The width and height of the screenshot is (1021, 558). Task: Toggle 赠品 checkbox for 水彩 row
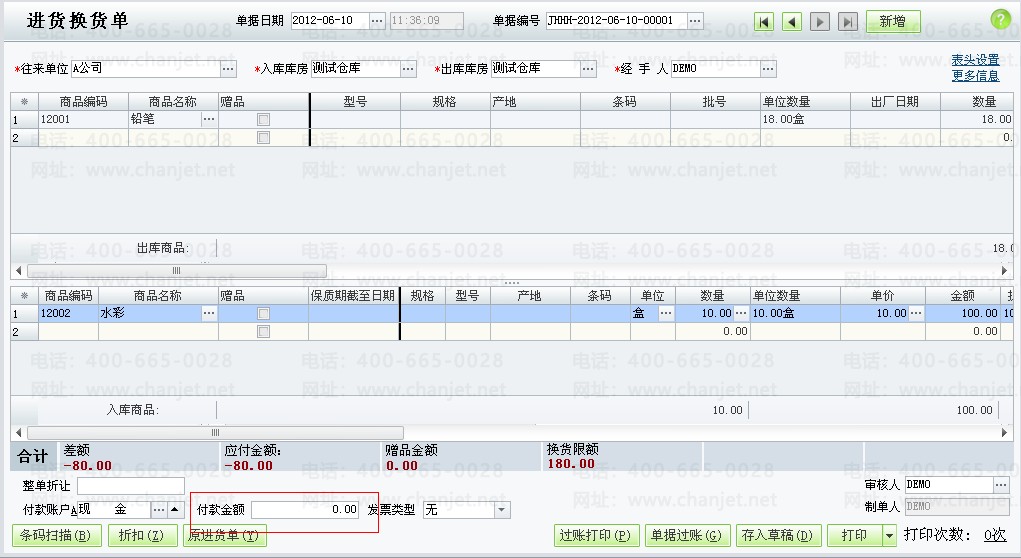click(x=264, y=314)
